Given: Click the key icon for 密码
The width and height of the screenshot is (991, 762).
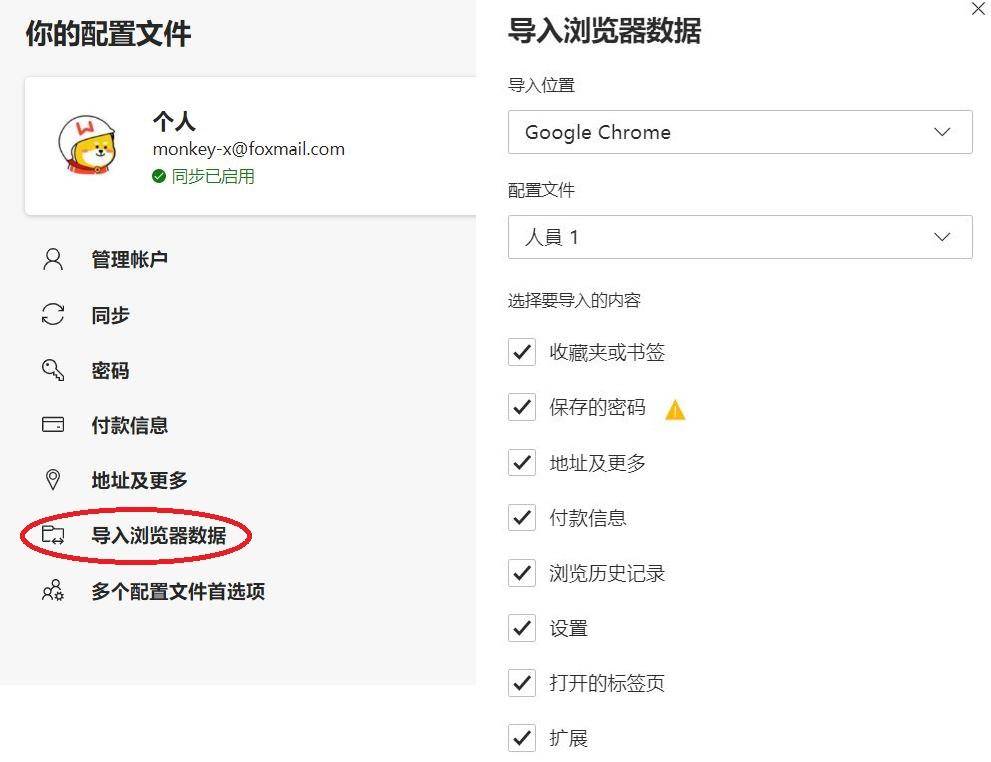Looking at the screenshot, I should [x=52, y=370].
